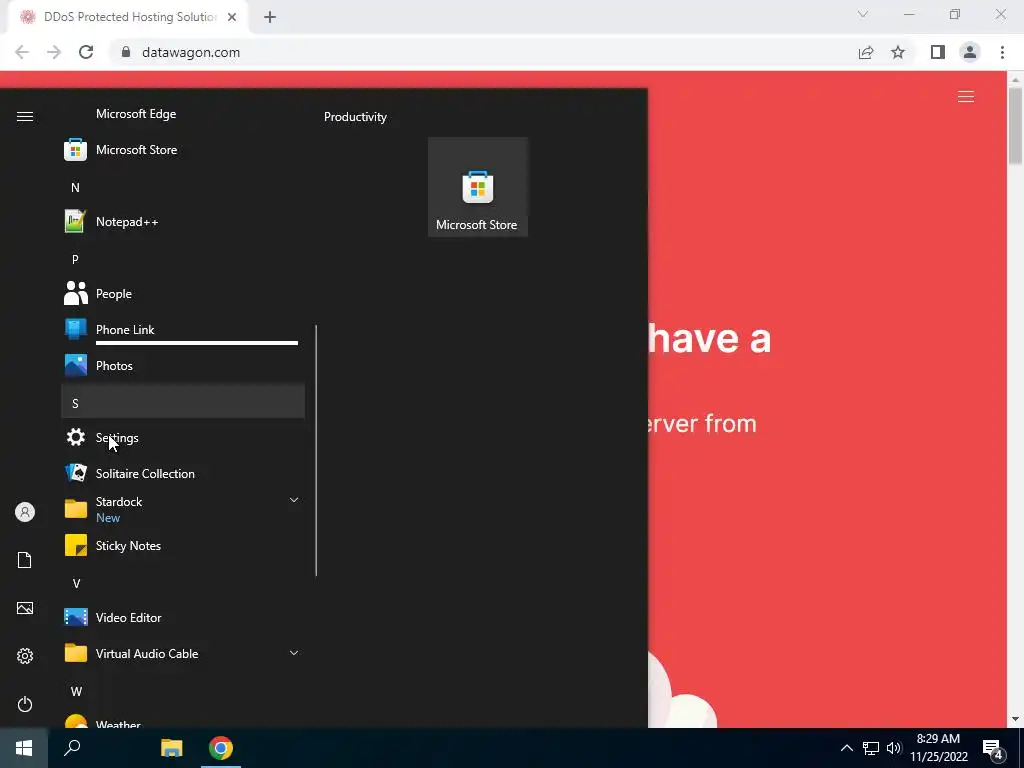Show hidden system tray icons
1024x768 pixels.
[x=846, y=748]
